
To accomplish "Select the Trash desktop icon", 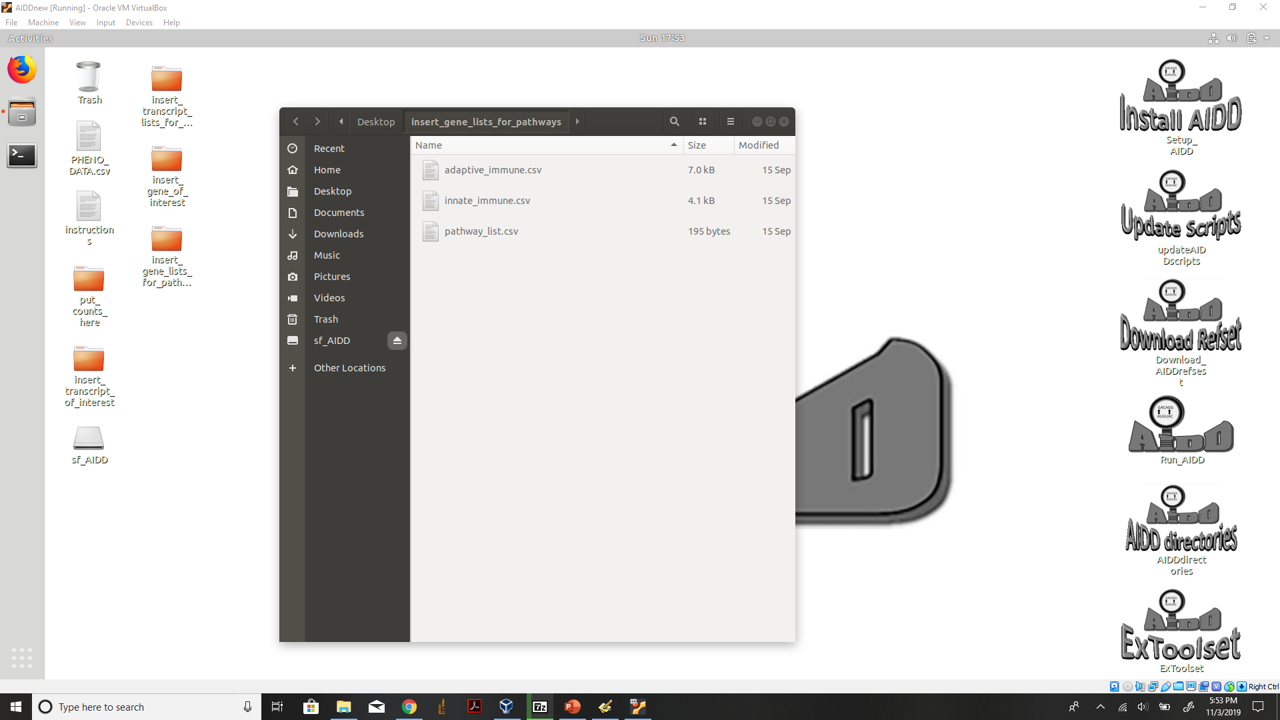I will (x=89, y=83).
